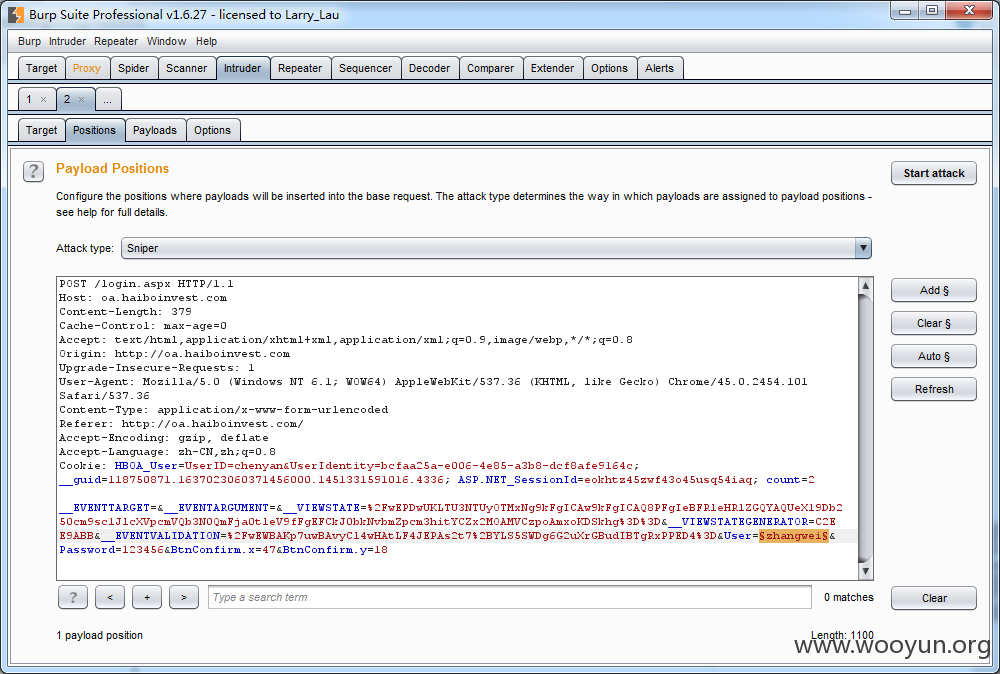Click the Password=123456 parameter
1000x674 pixels.
point(112,550)
